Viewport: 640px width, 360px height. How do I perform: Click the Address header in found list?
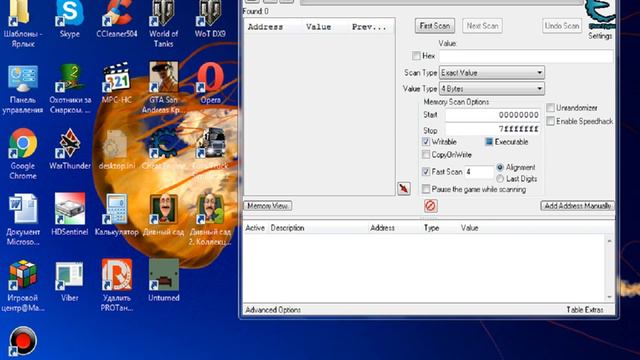pyautogui.click(x=265, y=27)
